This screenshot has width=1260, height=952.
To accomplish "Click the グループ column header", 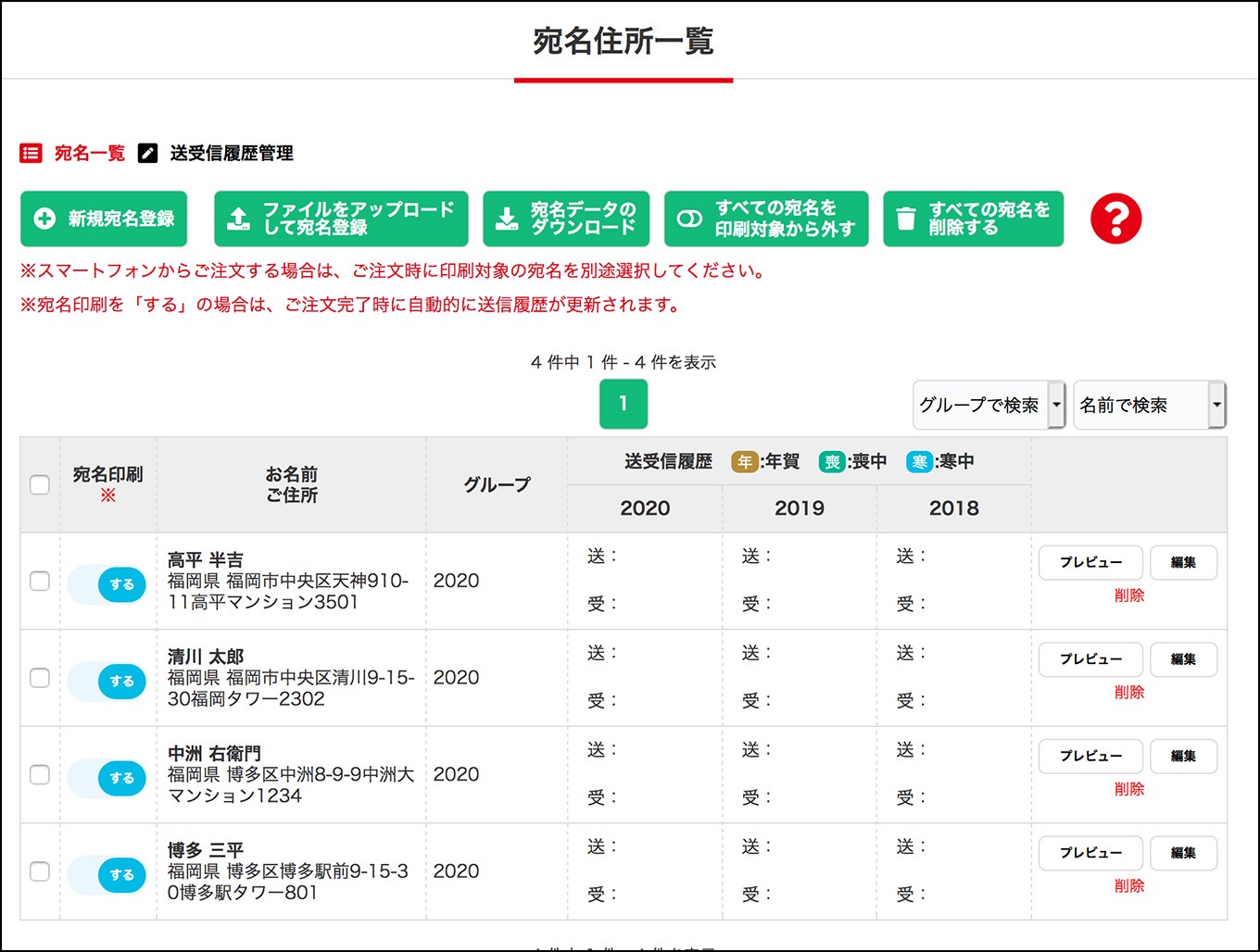I will coord(498,484).
